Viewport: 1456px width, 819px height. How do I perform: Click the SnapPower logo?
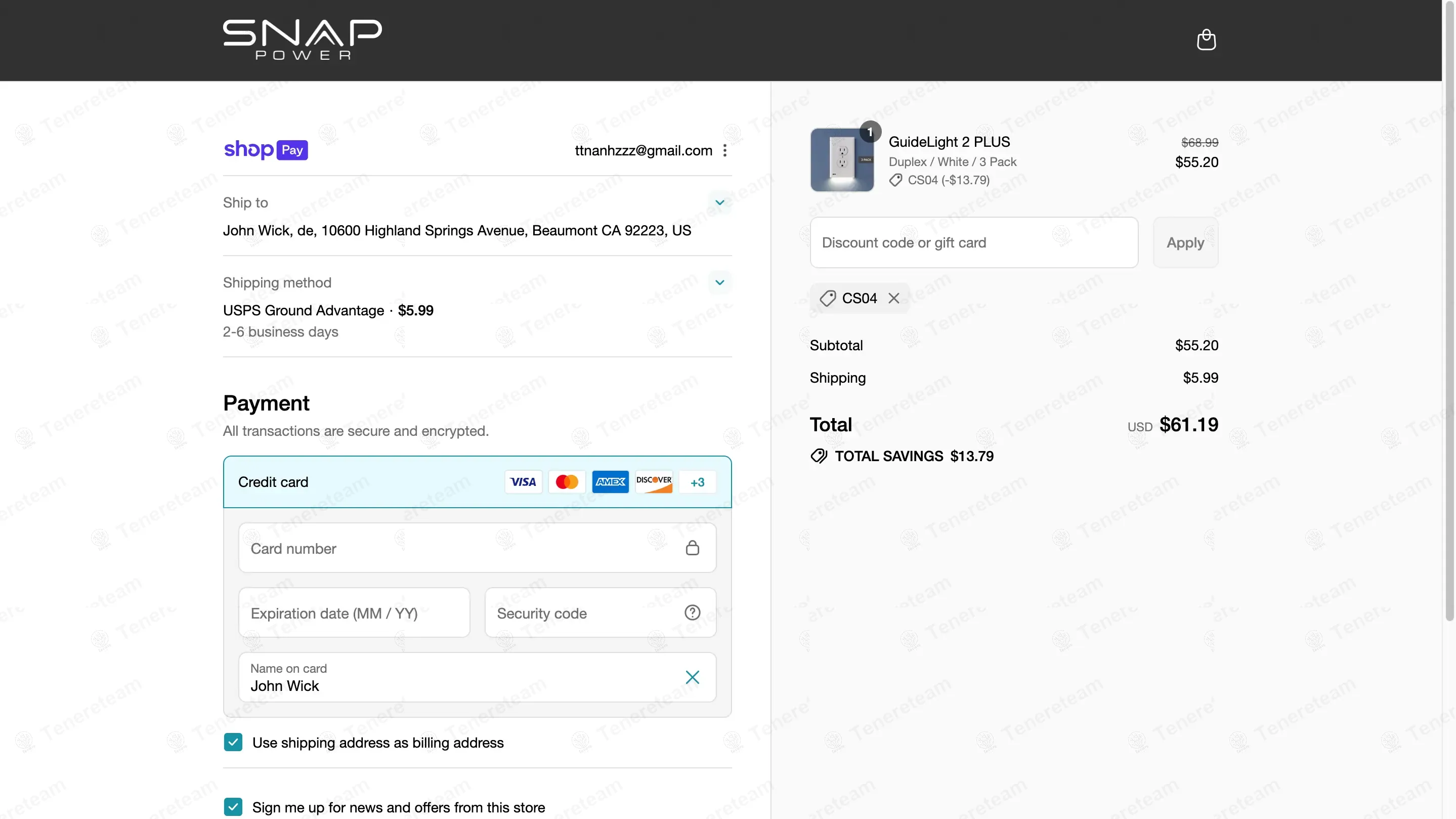[303, 39]
